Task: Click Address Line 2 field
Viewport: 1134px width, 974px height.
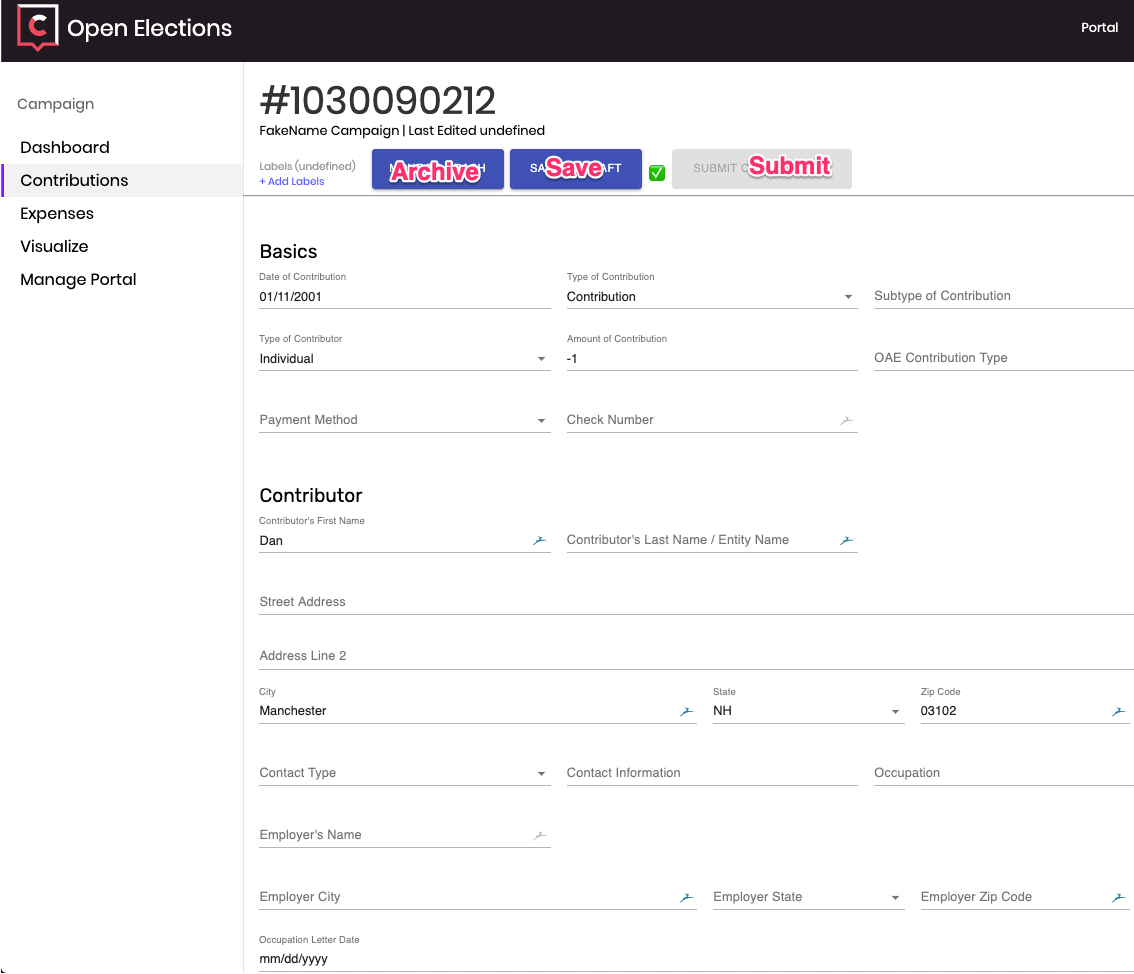Action: [x=696, y=657]
